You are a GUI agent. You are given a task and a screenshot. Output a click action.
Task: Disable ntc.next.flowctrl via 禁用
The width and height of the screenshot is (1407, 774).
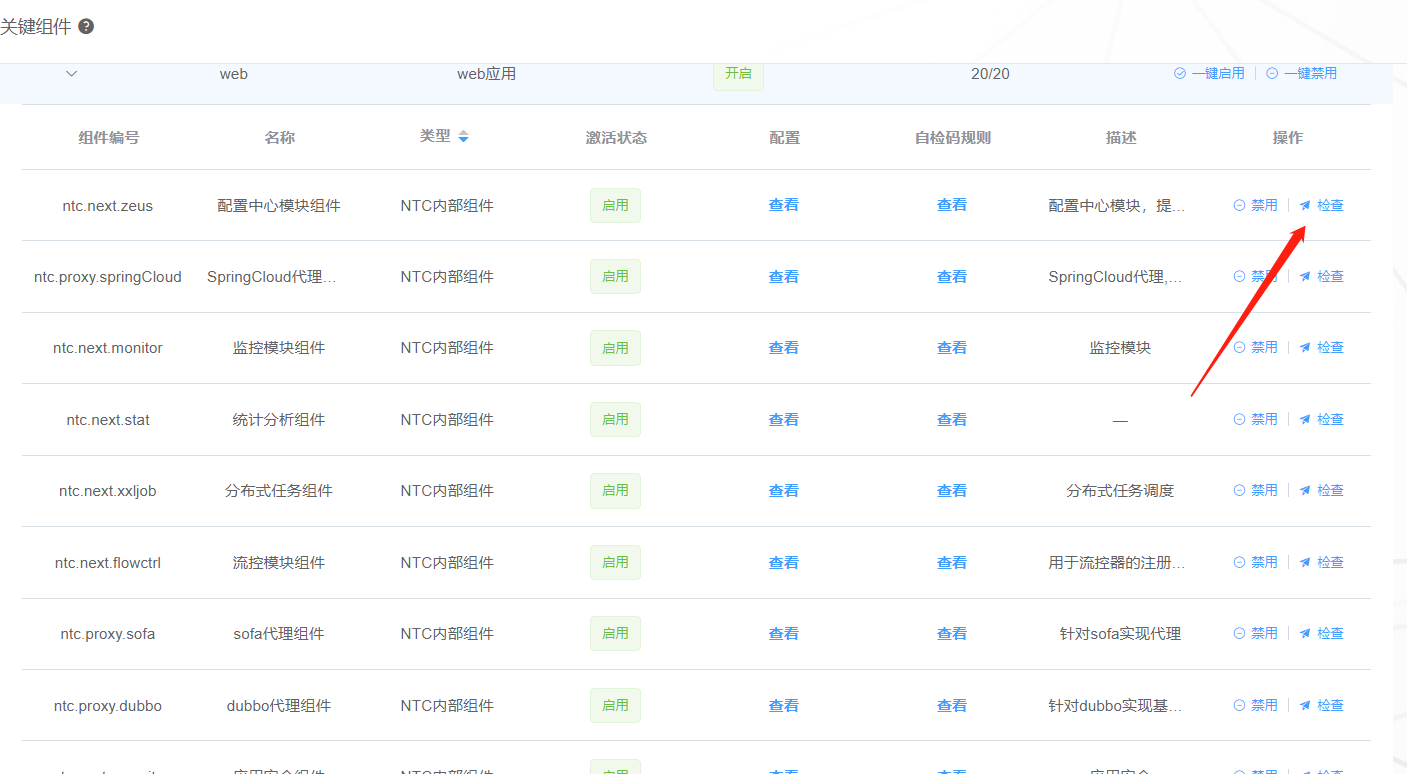pos(1255,562)
